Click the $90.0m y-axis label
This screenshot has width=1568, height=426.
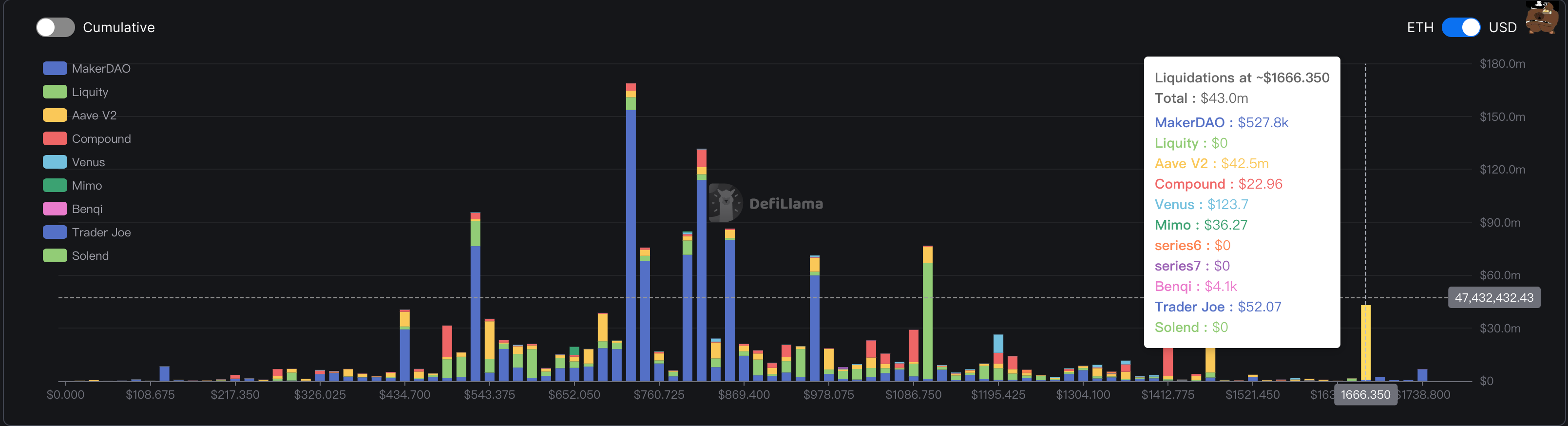[1500, 223]
